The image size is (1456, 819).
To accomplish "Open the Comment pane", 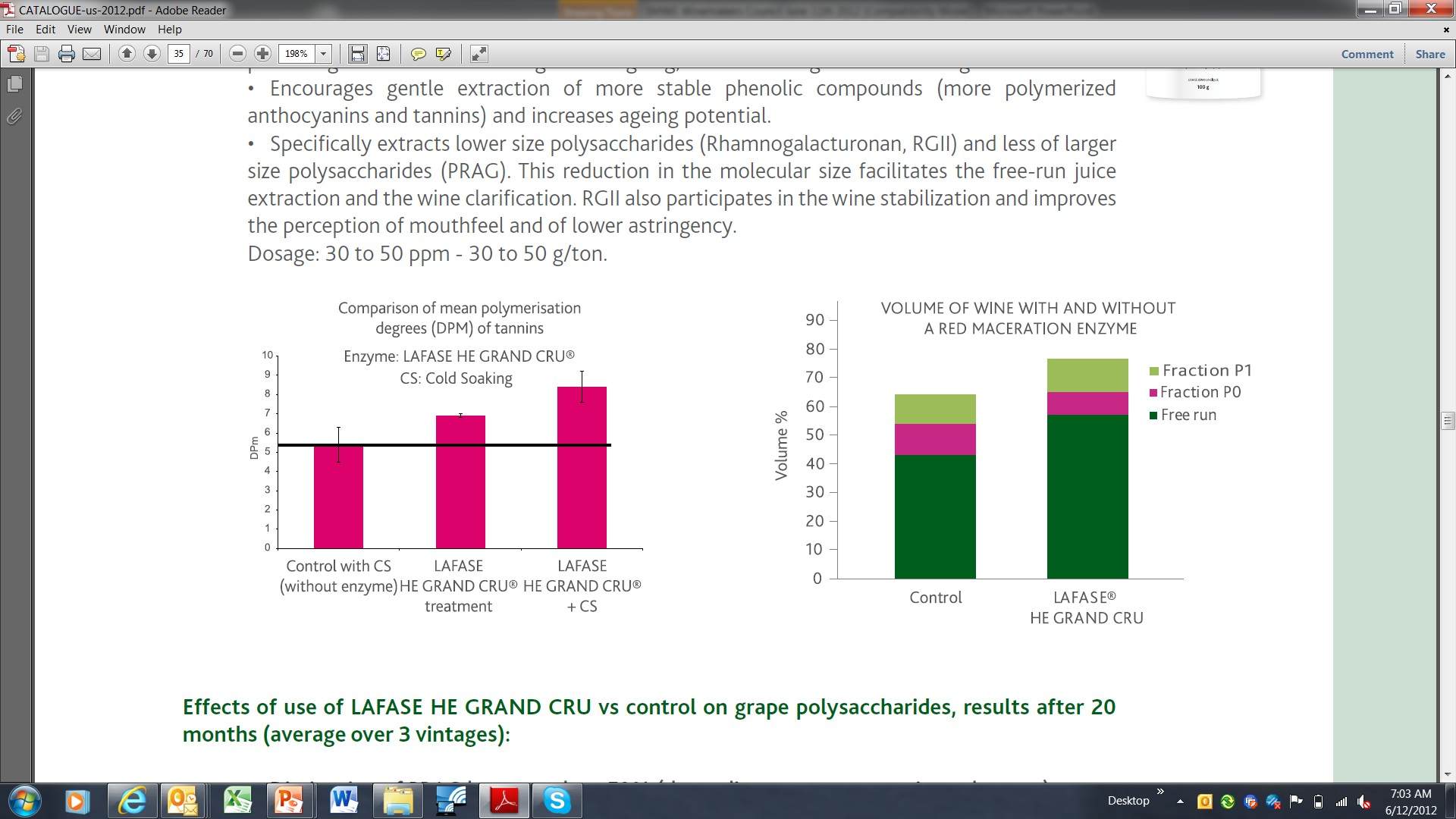I will click(1367, 54).
